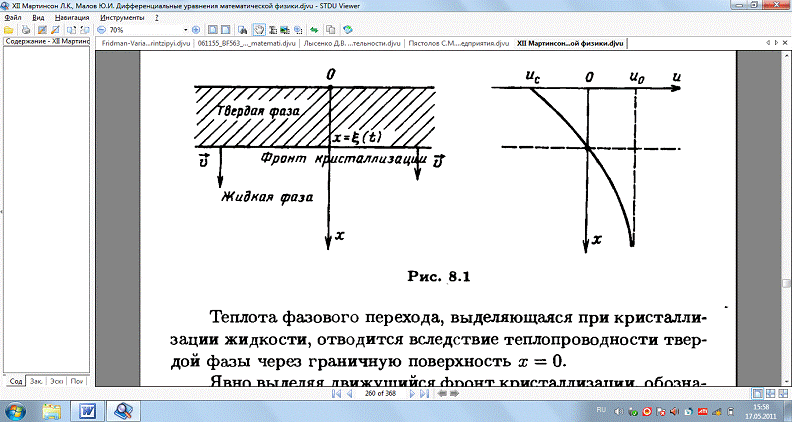Screen dimensions: 792x422
Task: Switch to Microsoft Word on taskbar
Action: 87,411
